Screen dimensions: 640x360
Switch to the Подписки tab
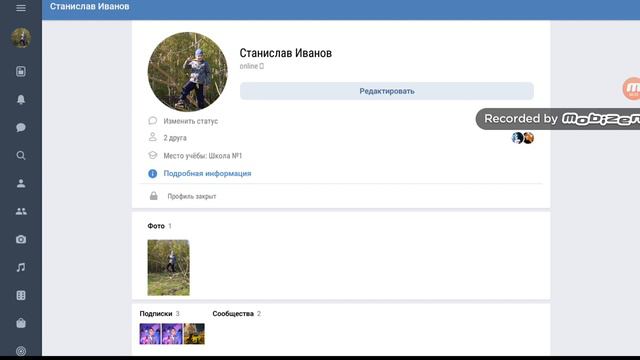tap(160, 314)
